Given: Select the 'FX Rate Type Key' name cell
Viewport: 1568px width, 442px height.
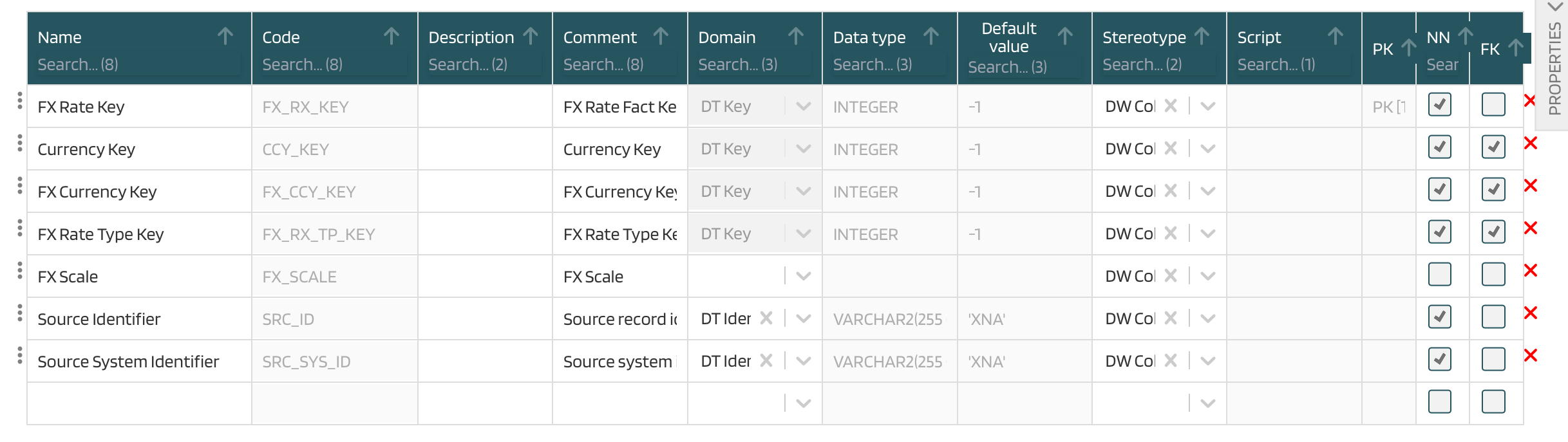Looking at the screenshot, I should (139, 234).
